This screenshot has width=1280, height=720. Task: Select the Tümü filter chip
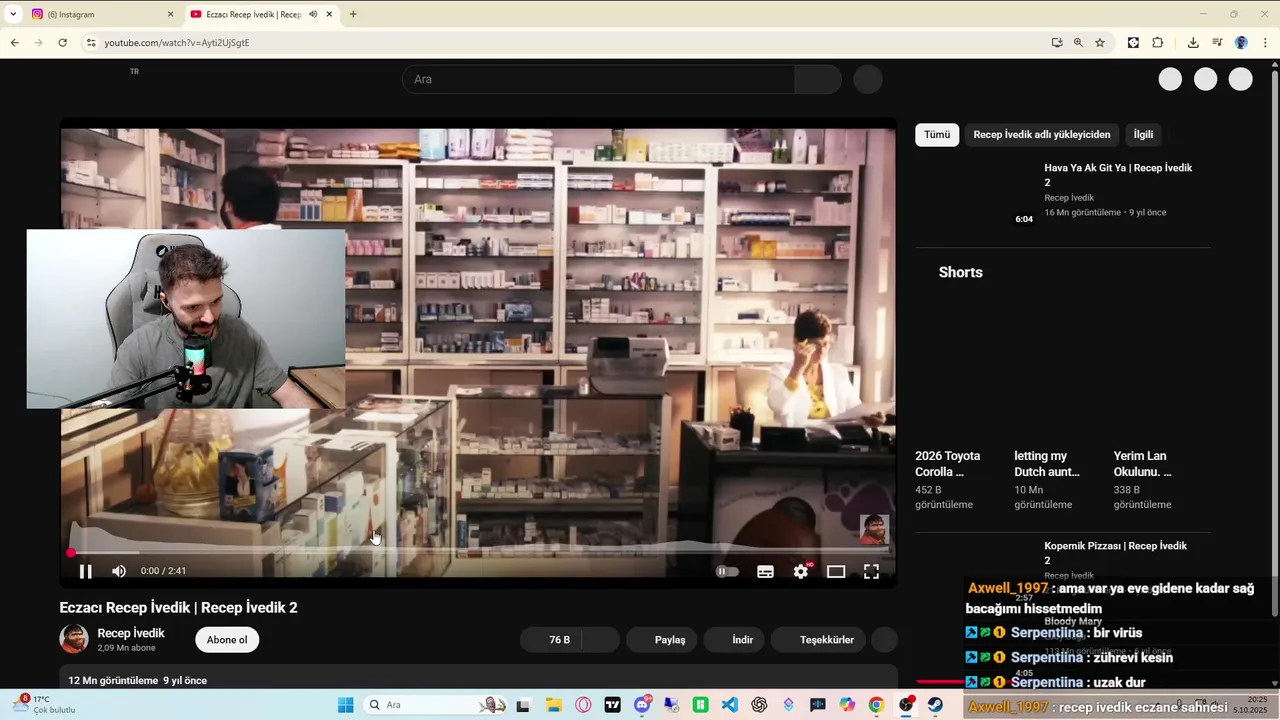(x=937, y=135)
